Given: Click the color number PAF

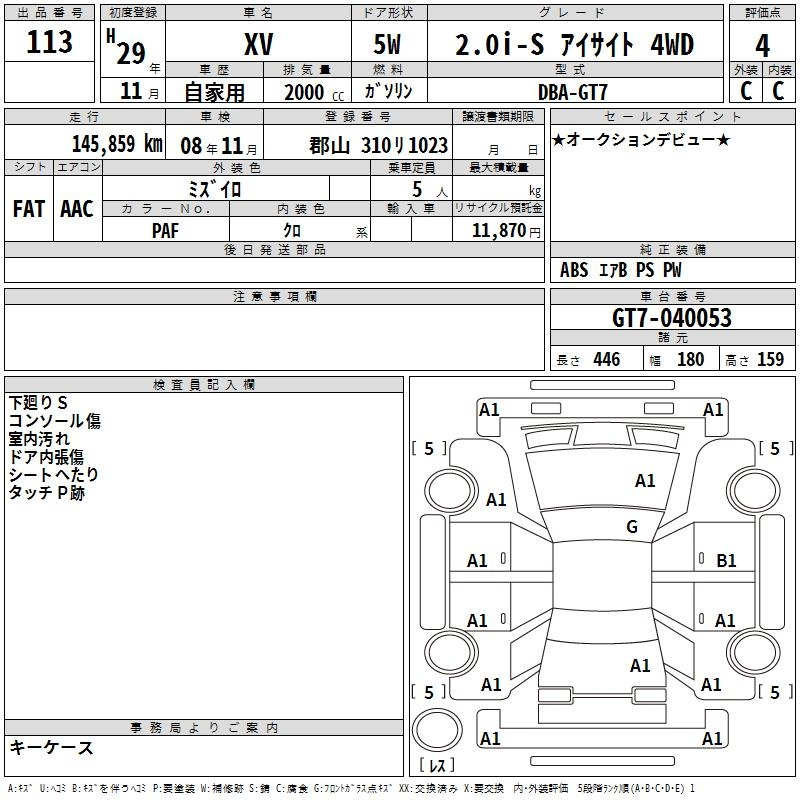Looking at the screenshot, I should pos(166,230).
